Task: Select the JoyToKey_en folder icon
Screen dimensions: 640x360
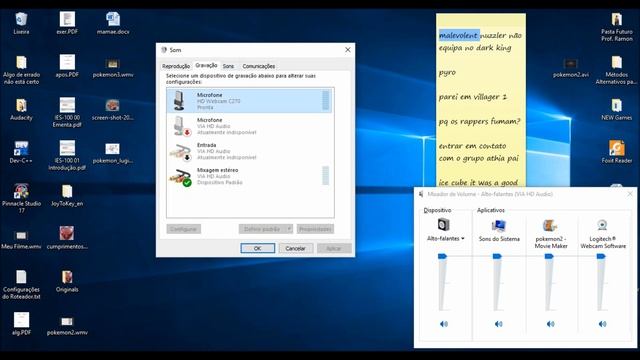Action: [x=67, y=196]
